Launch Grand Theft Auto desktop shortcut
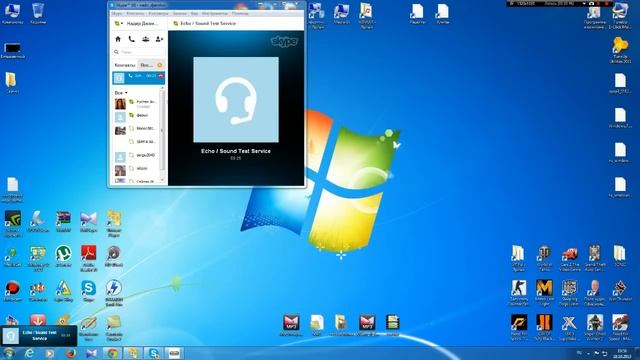The width and height of the screenshot is (640, 360). (595, 258)
